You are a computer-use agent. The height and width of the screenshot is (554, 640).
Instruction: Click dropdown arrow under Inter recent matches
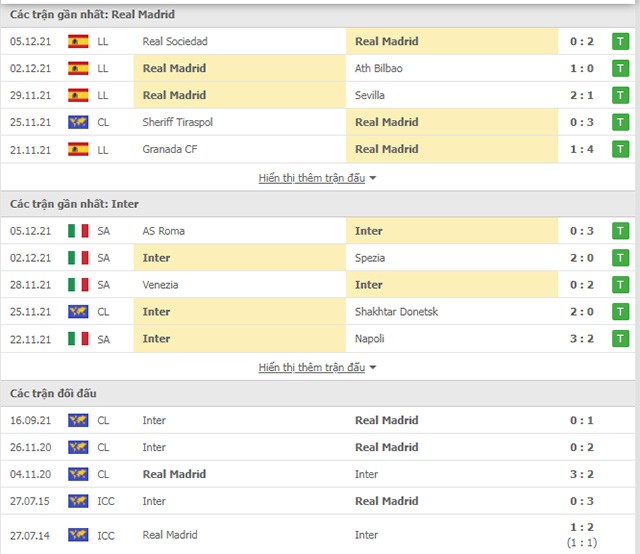372,367
